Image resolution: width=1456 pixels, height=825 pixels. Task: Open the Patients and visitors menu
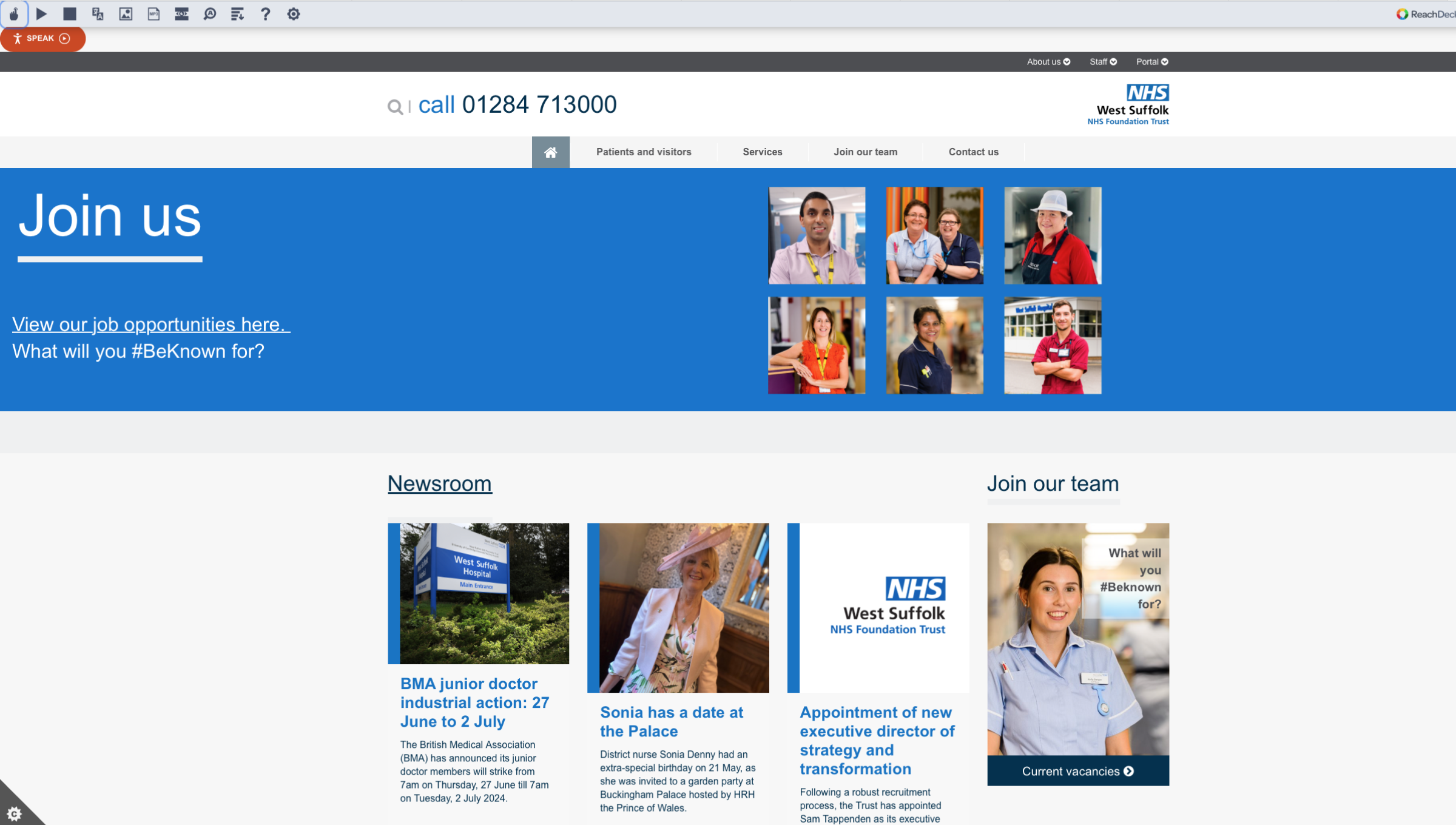(x=644, y=152)
